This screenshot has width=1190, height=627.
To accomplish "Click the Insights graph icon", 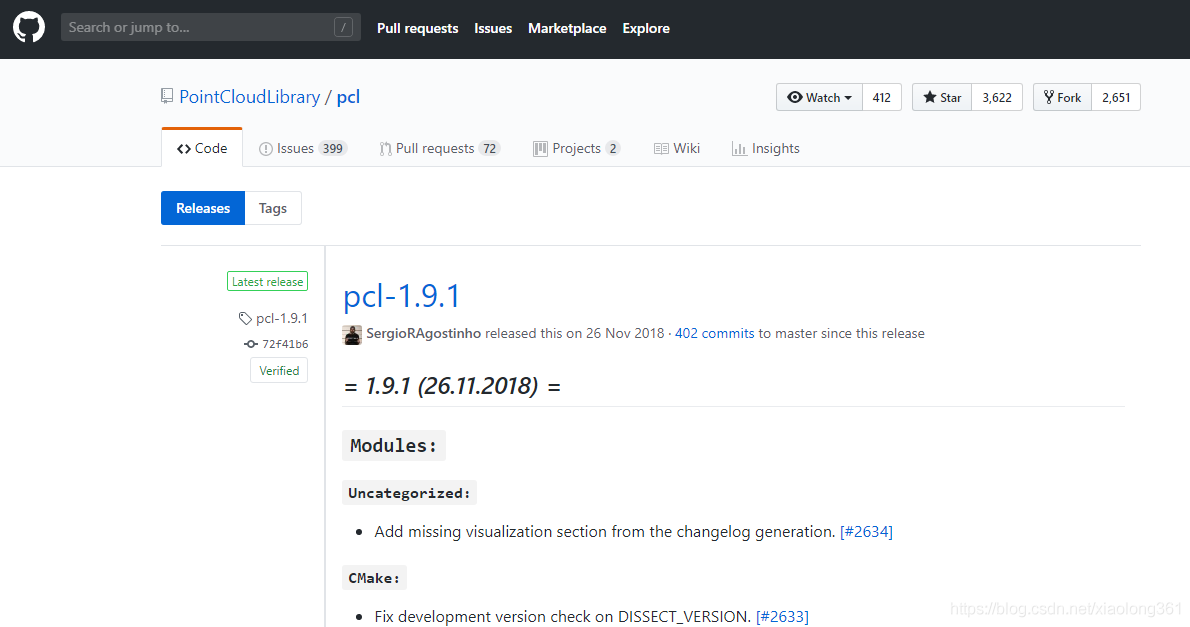I will point(738,149).
